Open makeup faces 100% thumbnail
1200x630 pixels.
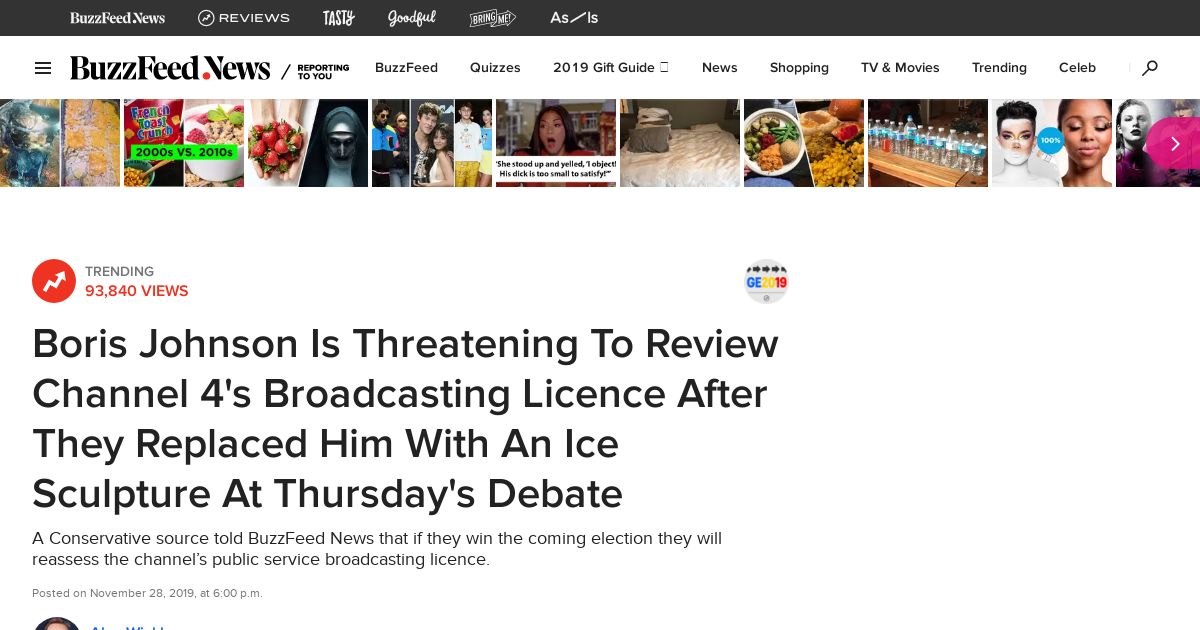pos(1052,143)
